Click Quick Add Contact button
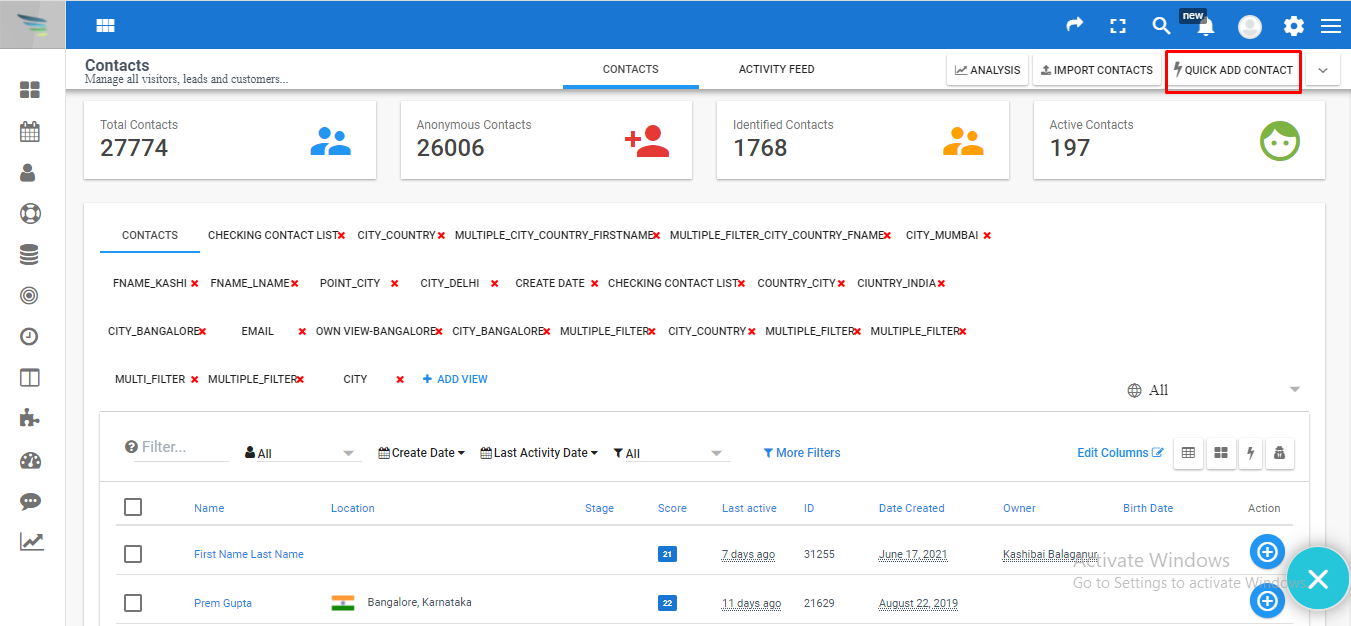The width and height of the screenshot is (1351, 626). pos(1233,70)
